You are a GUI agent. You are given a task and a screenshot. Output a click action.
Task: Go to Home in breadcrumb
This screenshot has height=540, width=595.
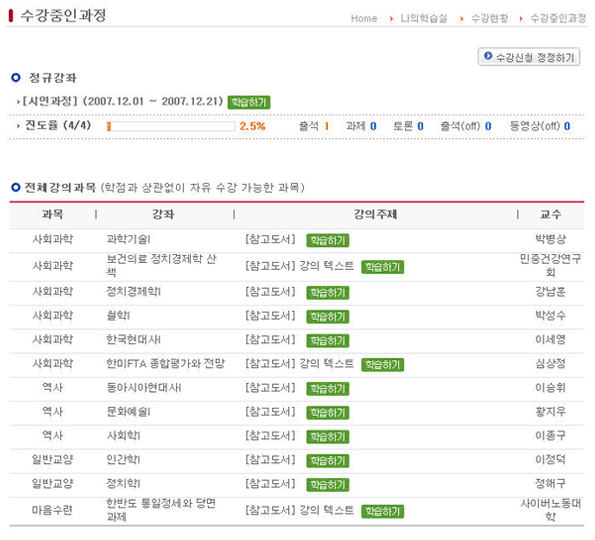click(364, 18)
